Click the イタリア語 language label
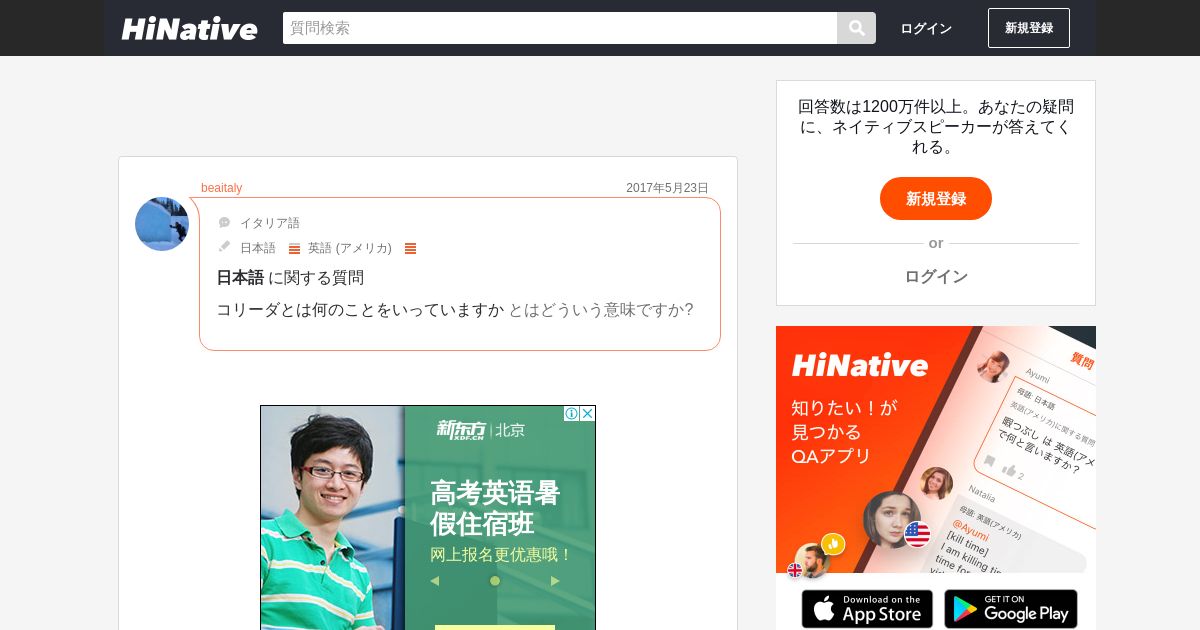The width and height of the screenshot is (1200, 630). pos(270,223)
